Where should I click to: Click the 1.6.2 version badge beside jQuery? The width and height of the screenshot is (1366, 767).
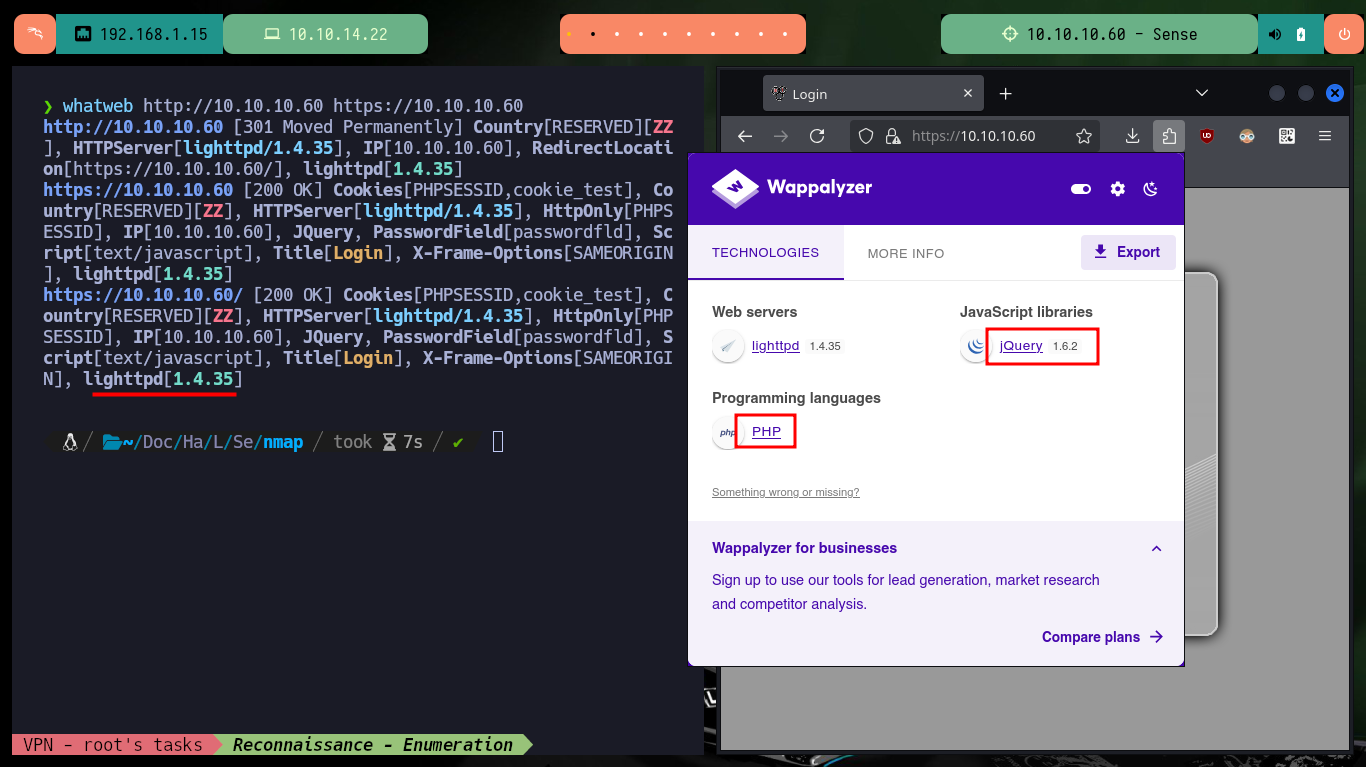(1065, 346)
